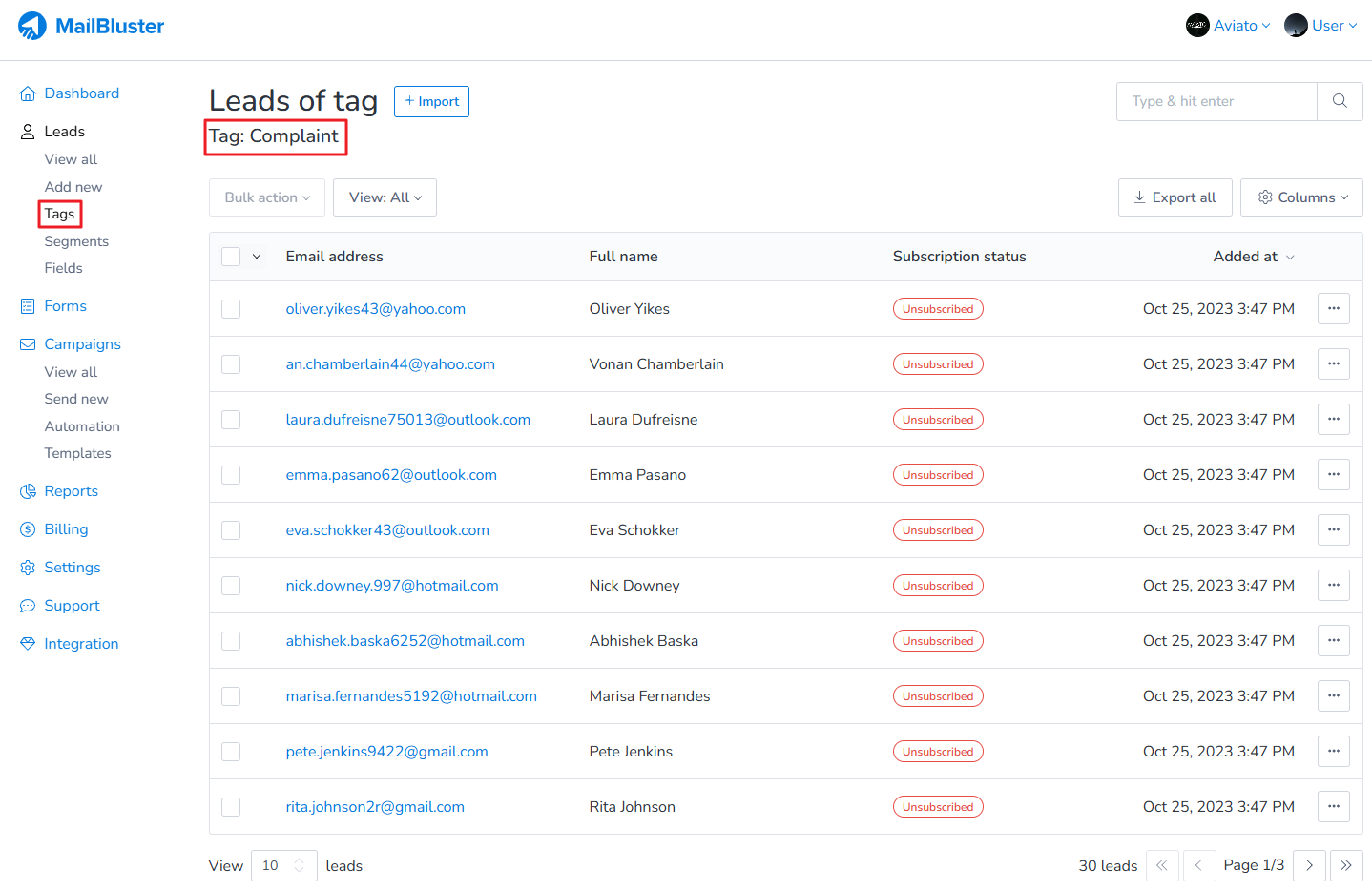Image resolution: width=1372 pixels, height=891 pixels.
Task: Open the Dashboard home icon
Action: click(28, 93)
